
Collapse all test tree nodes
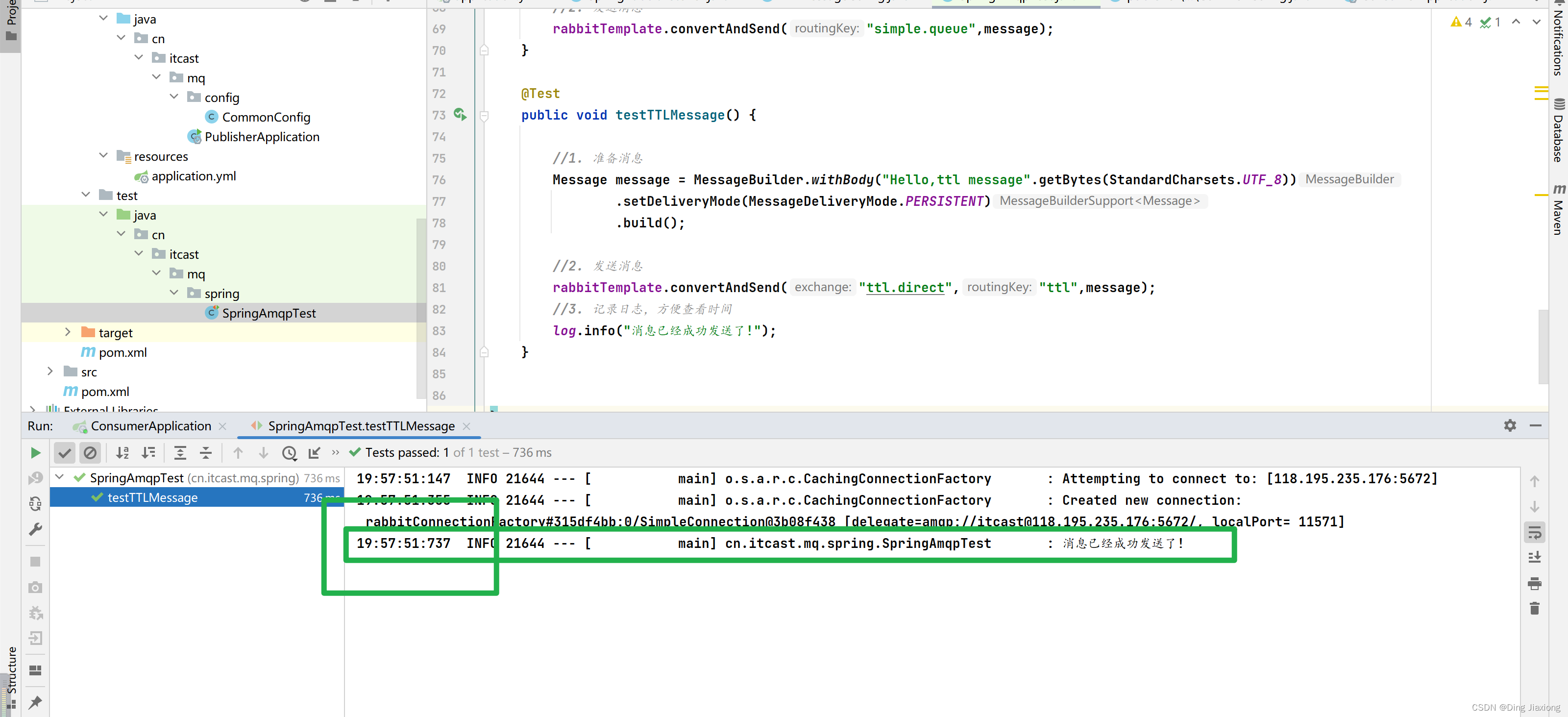[x=206, y=453]
